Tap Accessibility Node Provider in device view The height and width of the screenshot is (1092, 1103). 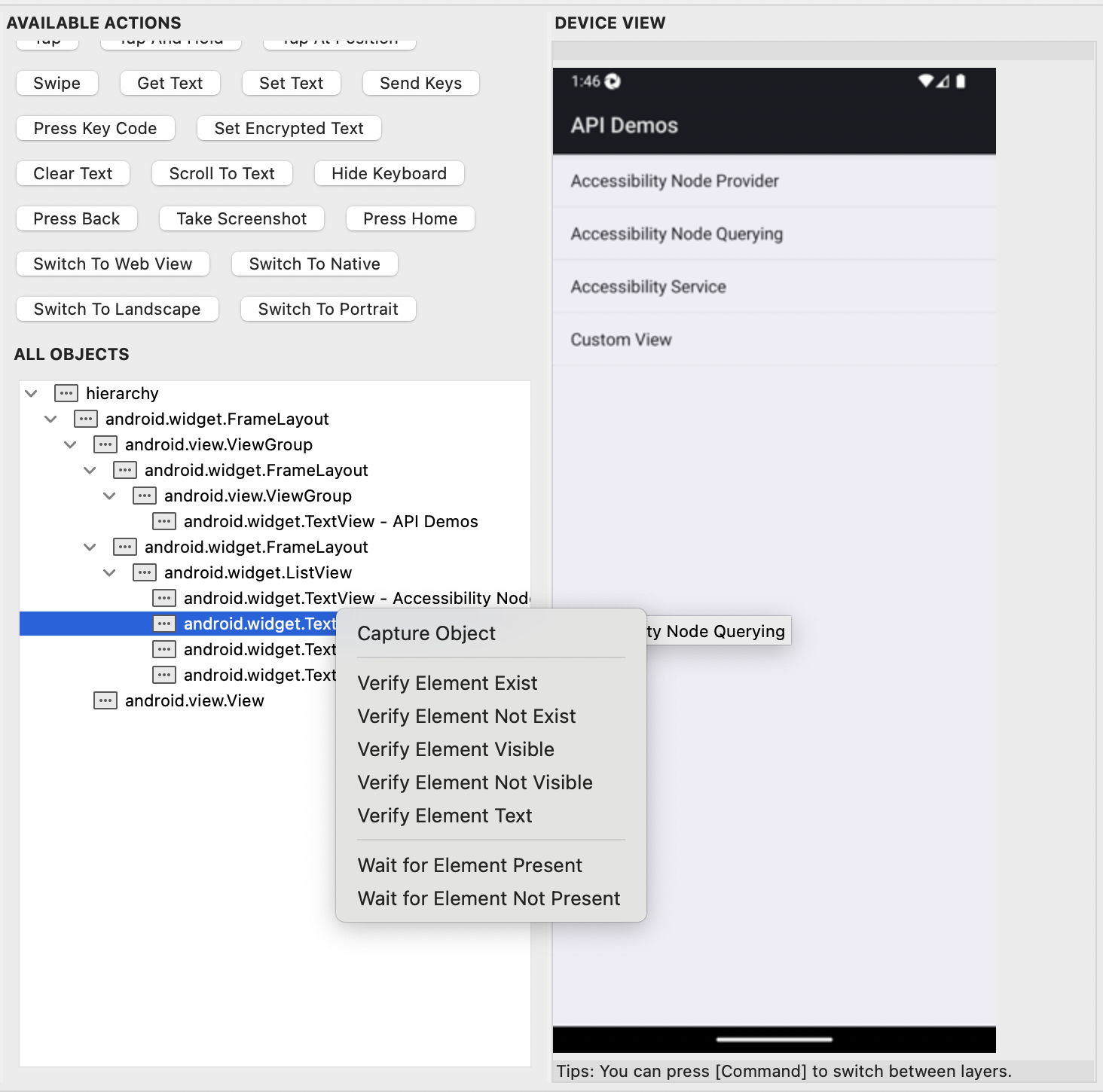coord(775,181)
